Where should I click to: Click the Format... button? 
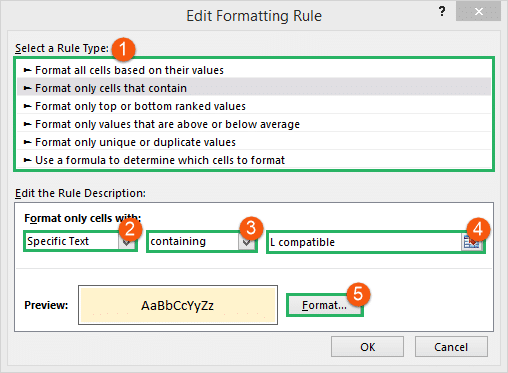click(325, 305)
